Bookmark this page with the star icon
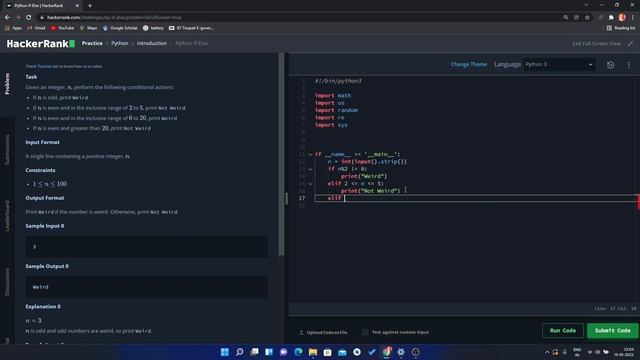This screenshot has width=640, height=360. (587, 18)
